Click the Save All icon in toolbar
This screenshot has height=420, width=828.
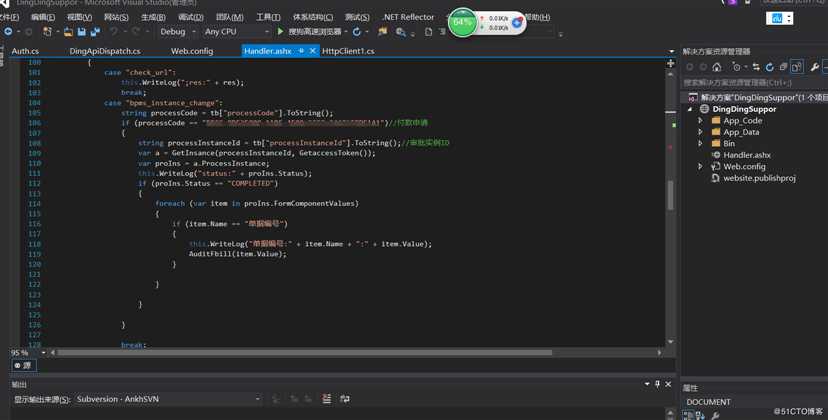pyautogui.click(x=95, y=32)
